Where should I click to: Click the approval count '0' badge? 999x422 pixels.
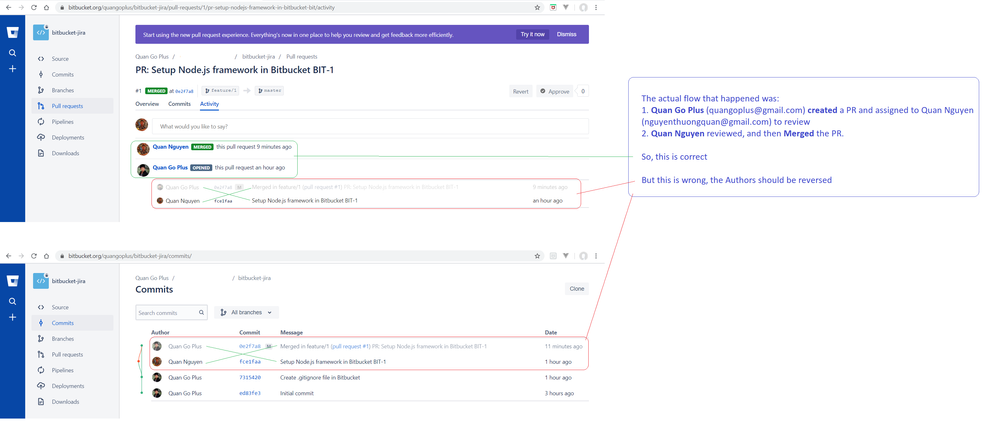click(x=582, y=91)
